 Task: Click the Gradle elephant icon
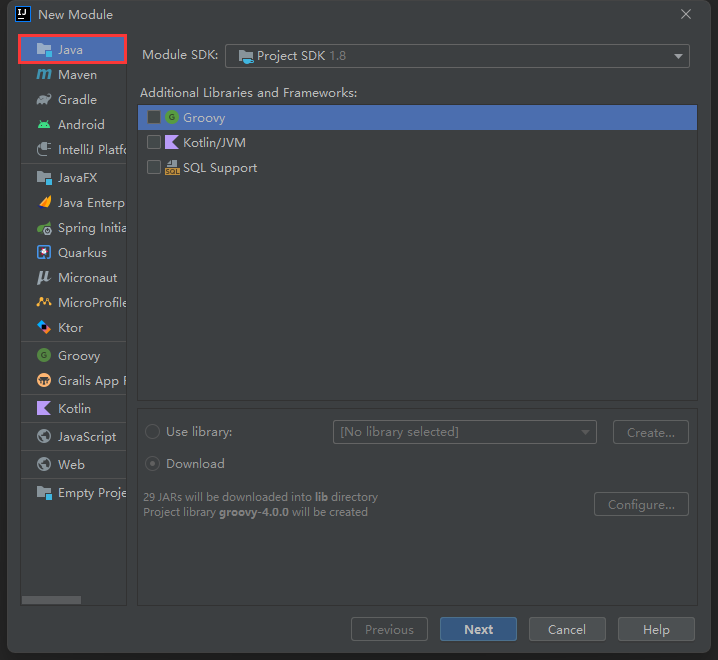click(44, 99)
